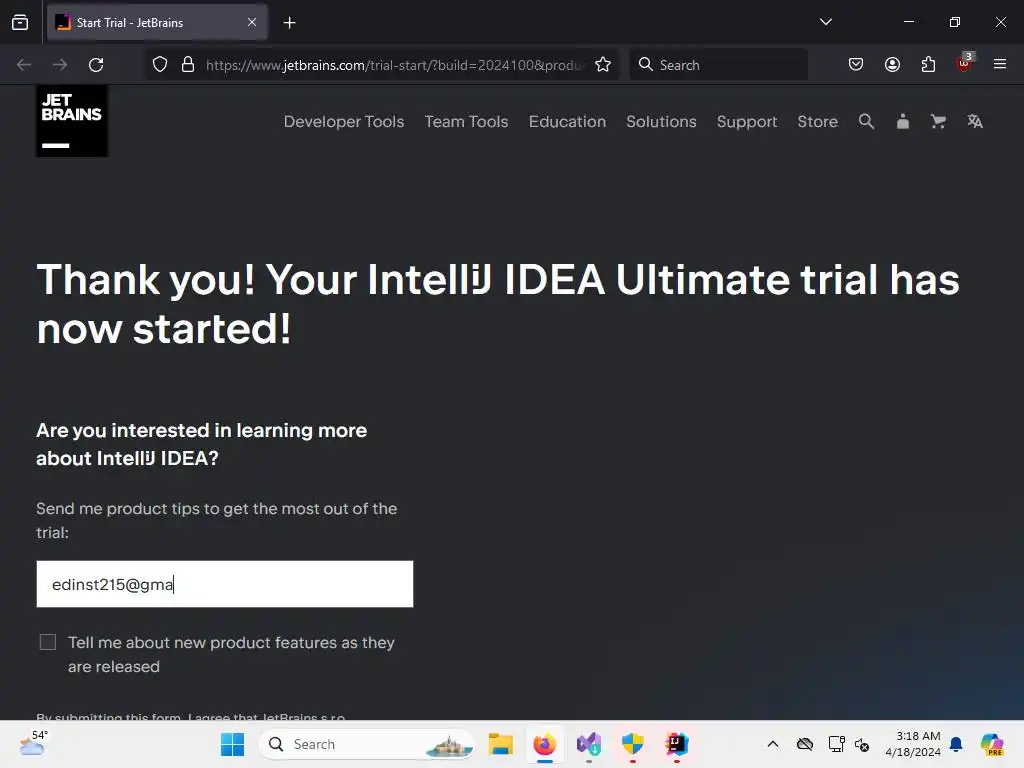
Task: Open a new browser tab
Action: pyautogui.click(x=289, y=23)
